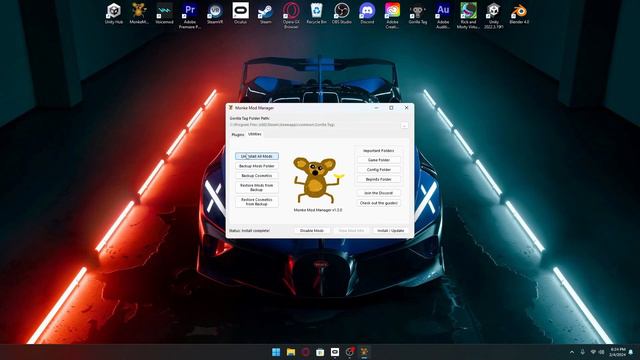Click Check out the guides button

pos(378,203)
